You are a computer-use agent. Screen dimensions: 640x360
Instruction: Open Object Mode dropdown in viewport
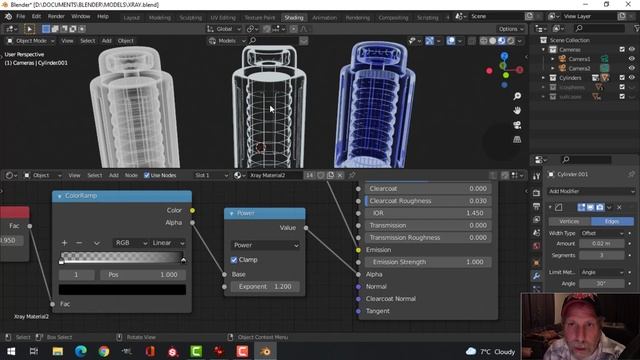(x=31, y=41)
